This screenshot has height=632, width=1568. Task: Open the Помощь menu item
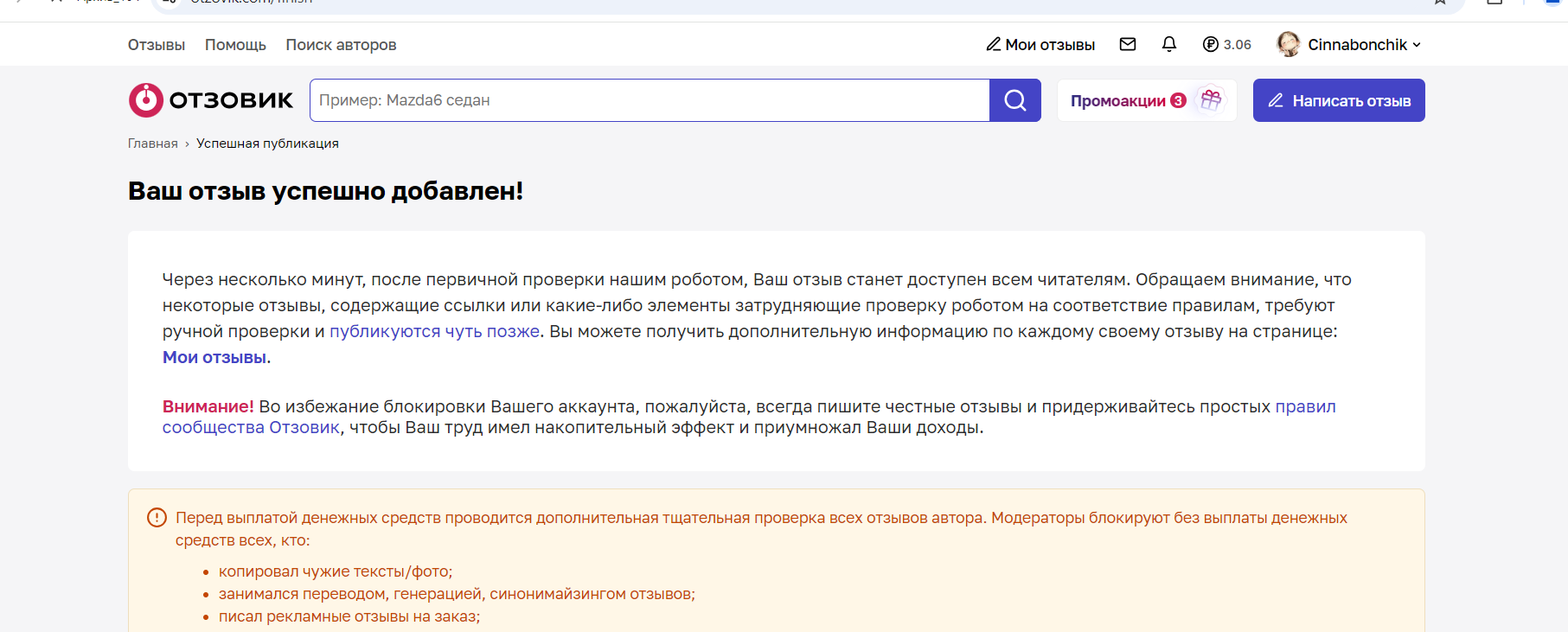235,45
